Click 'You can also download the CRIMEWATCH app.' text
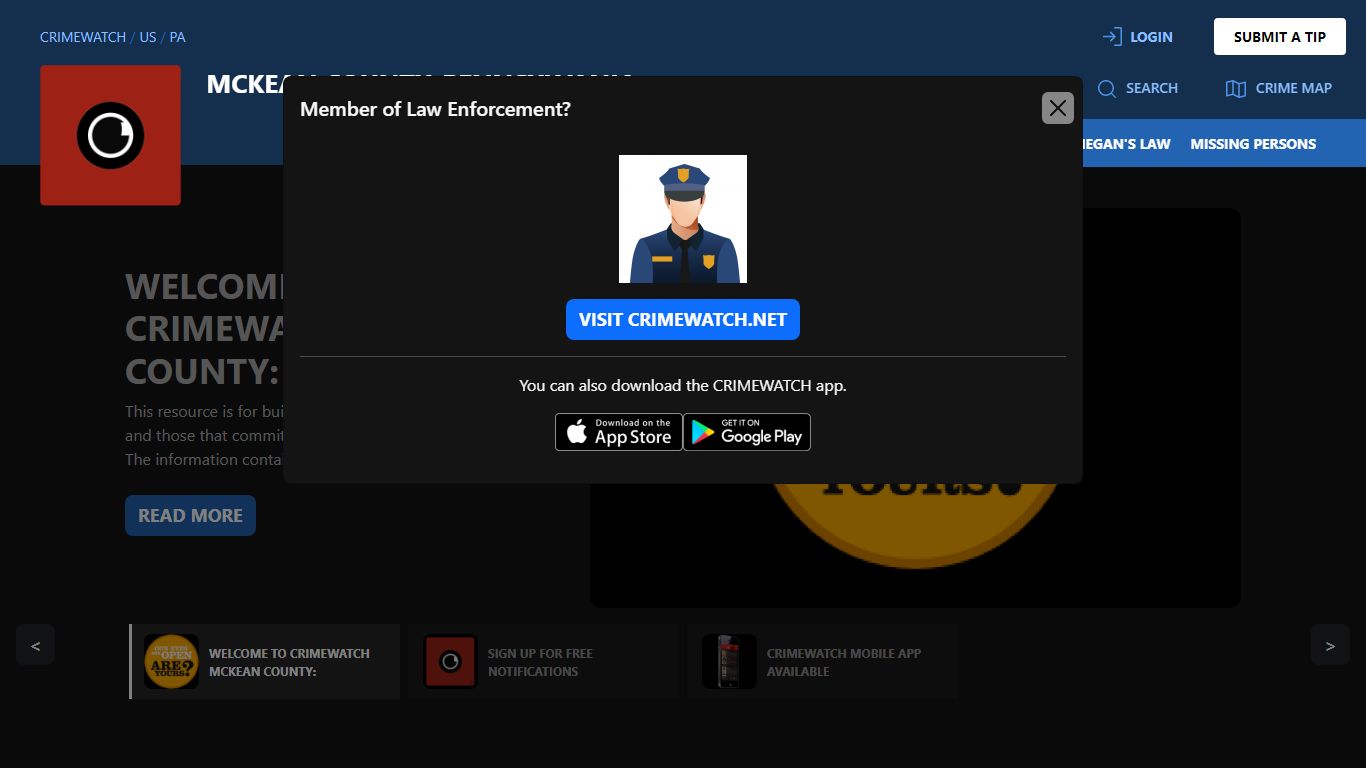The width and height of the screenshot is (1366, 768). click(x=683, y=385)
